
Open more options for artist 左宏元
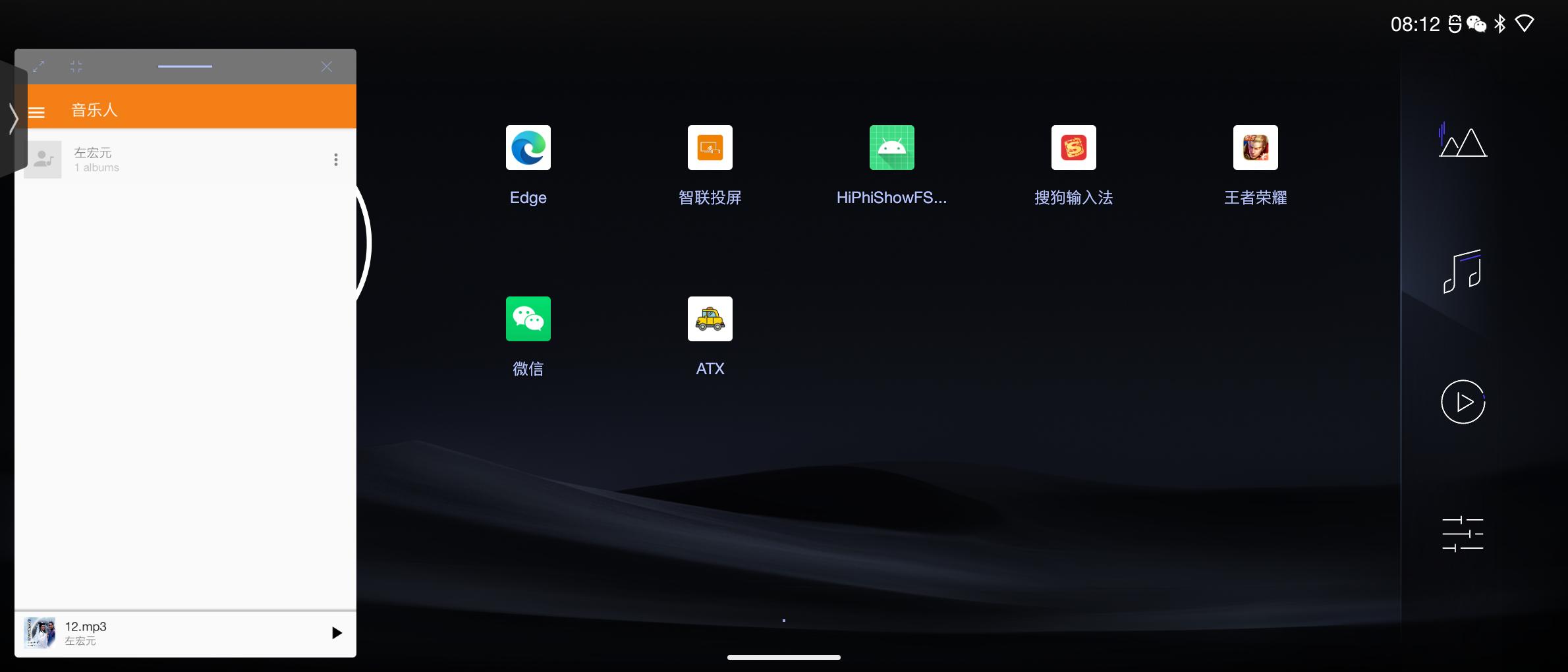coord(336,159)
